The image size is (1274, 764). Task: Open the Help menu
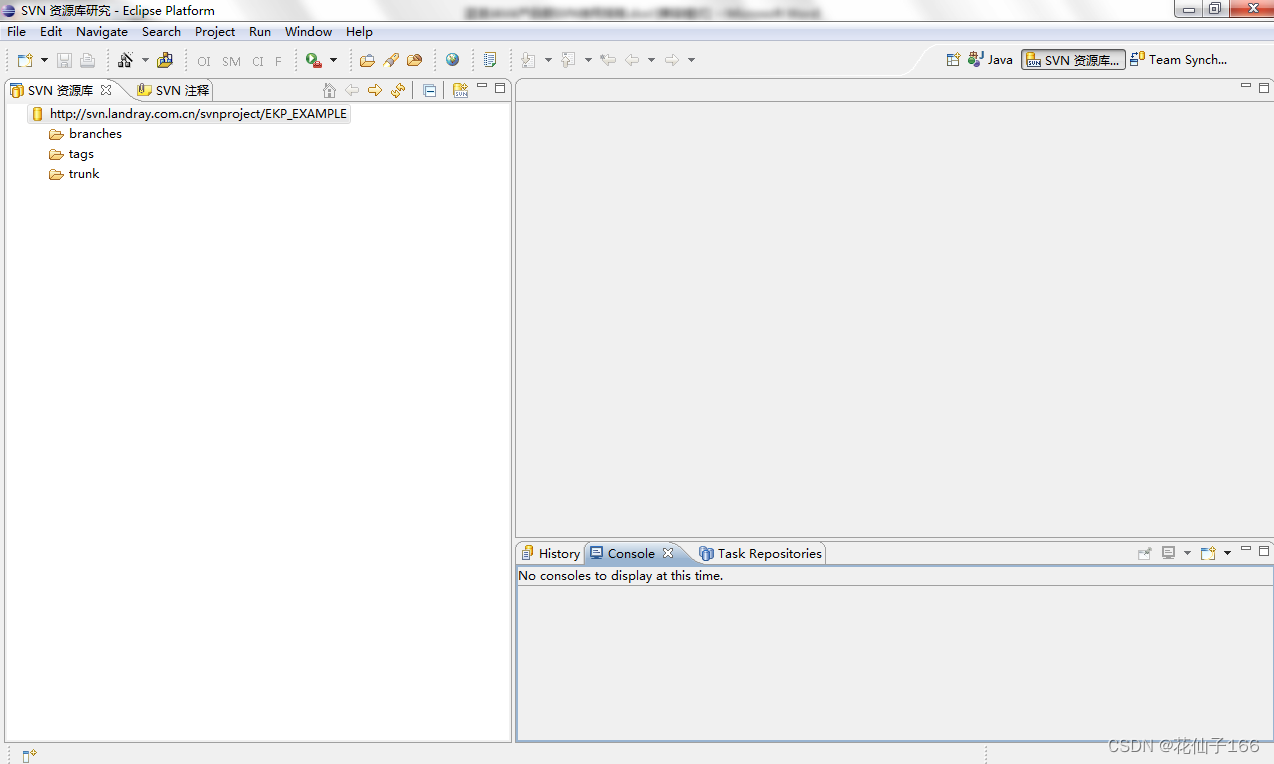(359, 32)
